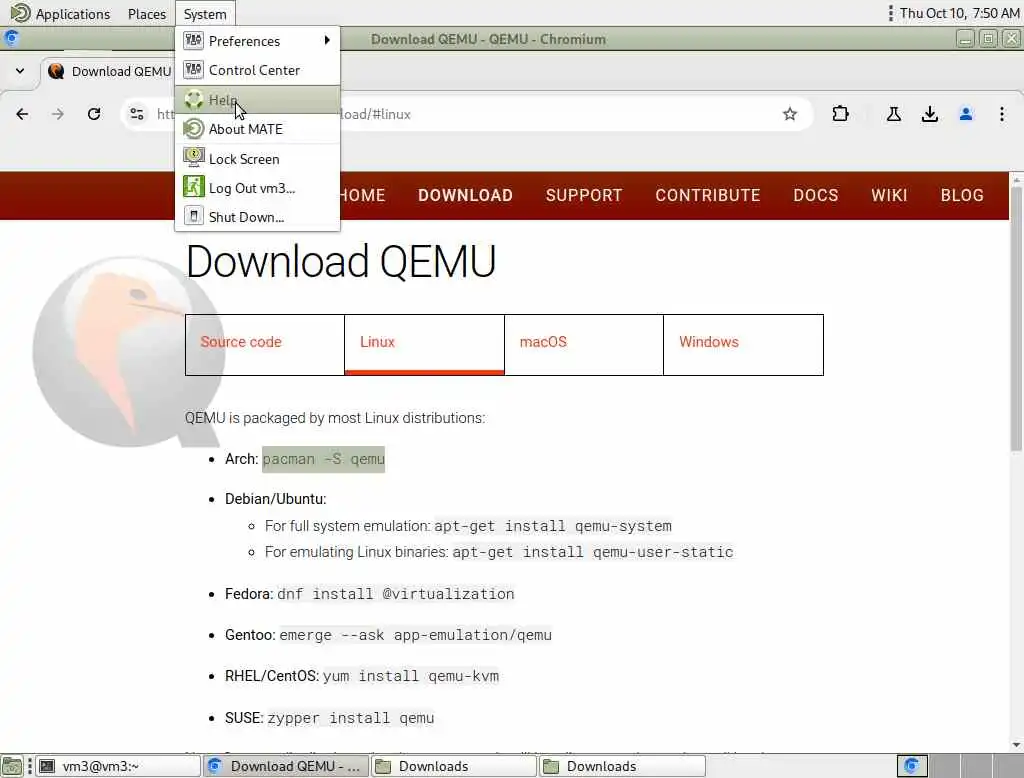Choose About MATE entry
1024x778 pixels.
tap(257, 129)
